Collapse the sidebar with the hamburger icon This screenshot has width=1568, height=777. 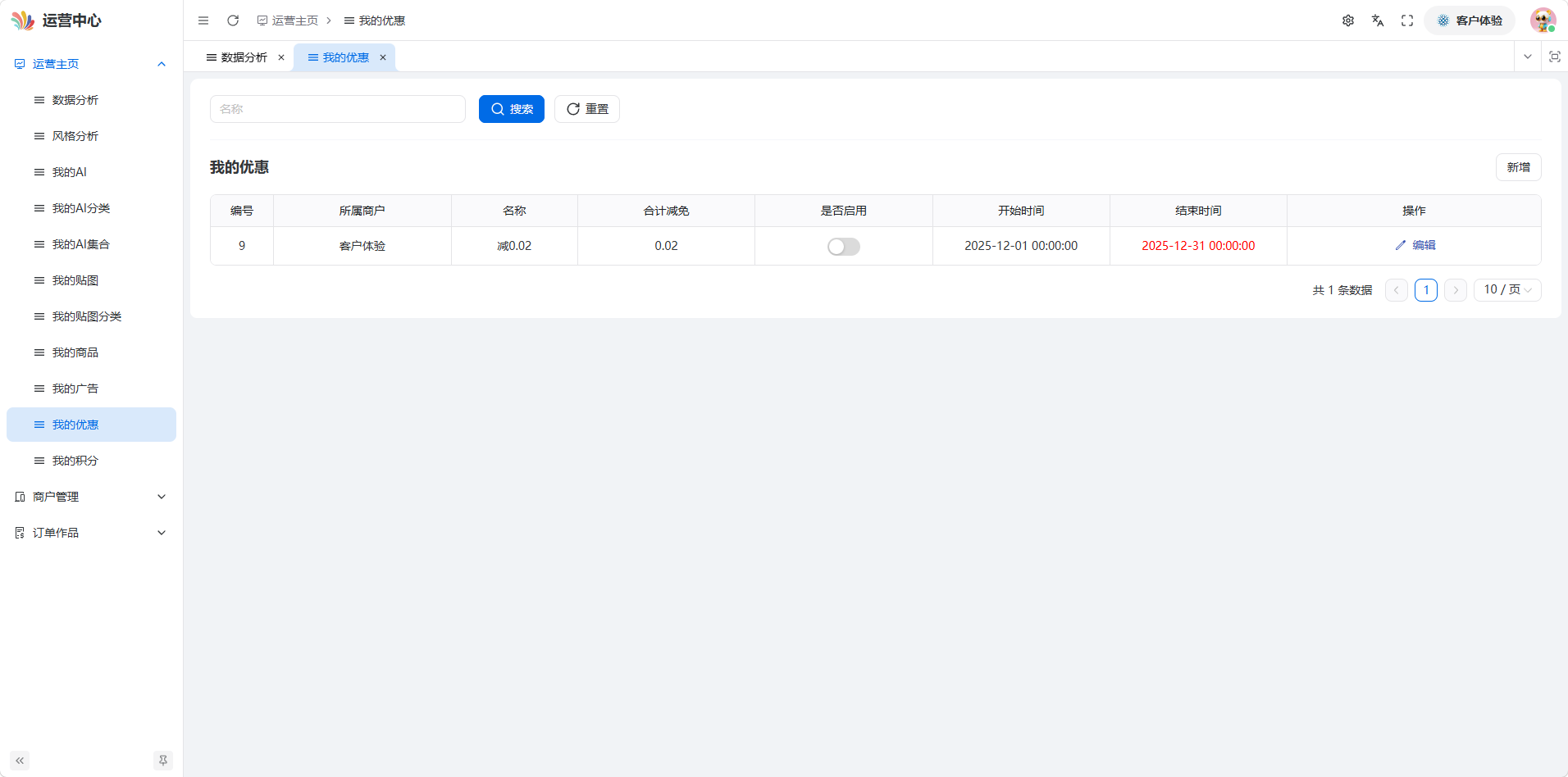coord(203,20)
